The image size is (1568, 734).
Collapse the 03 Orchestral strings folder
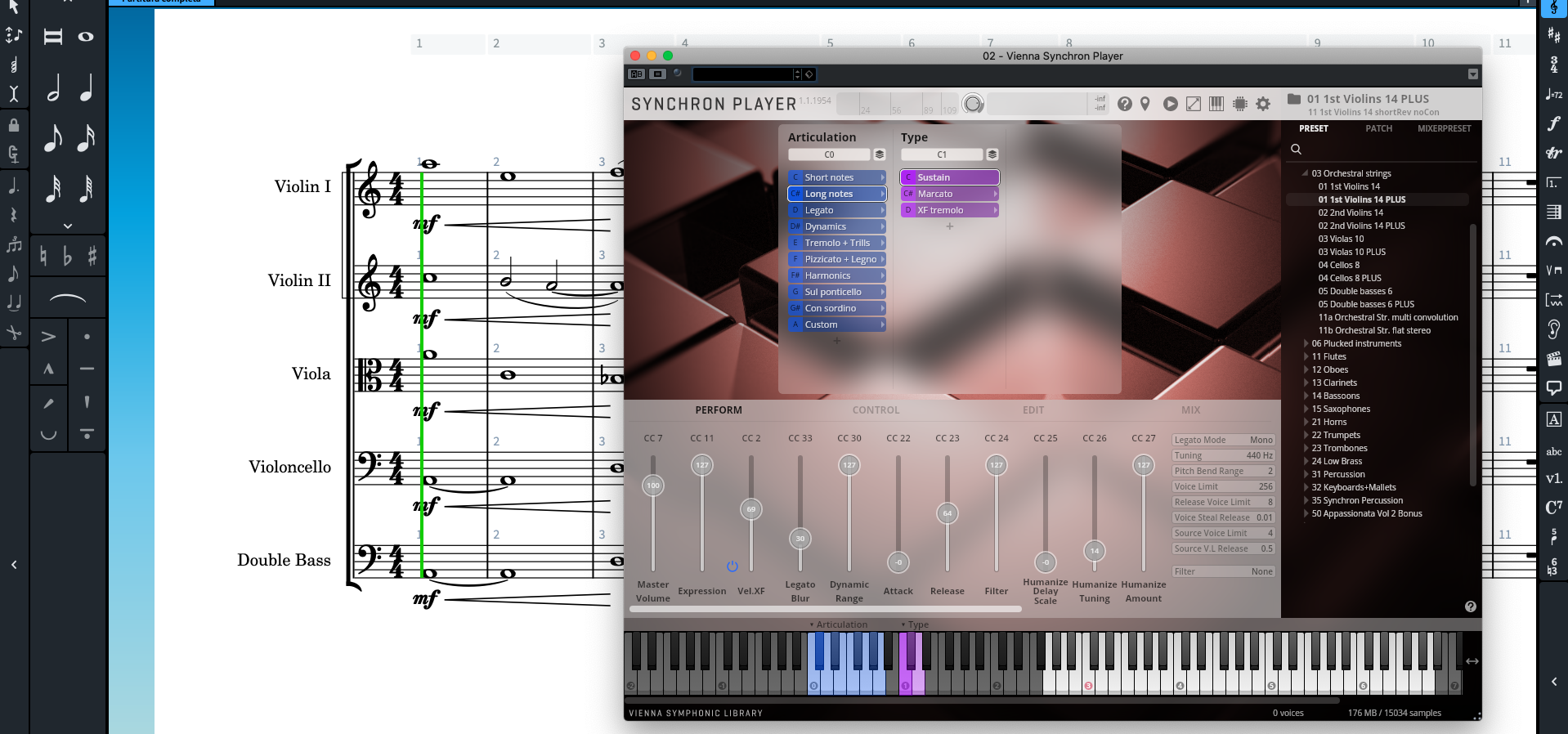point(1306,173)
